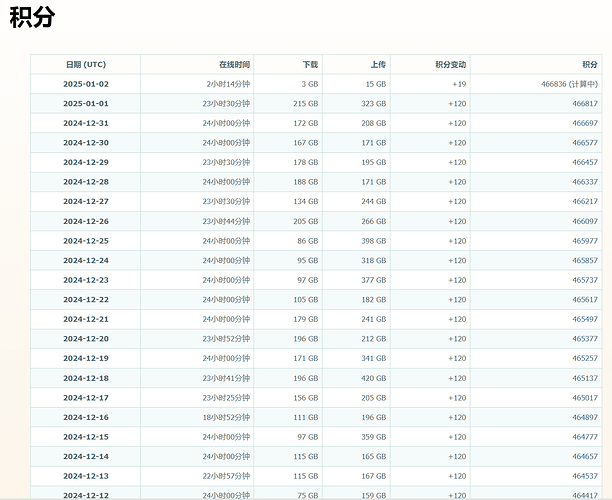Click online time 2小时14分钟
Image resolution: width=612 pixels, height=500 pixels.
(228, 84)
